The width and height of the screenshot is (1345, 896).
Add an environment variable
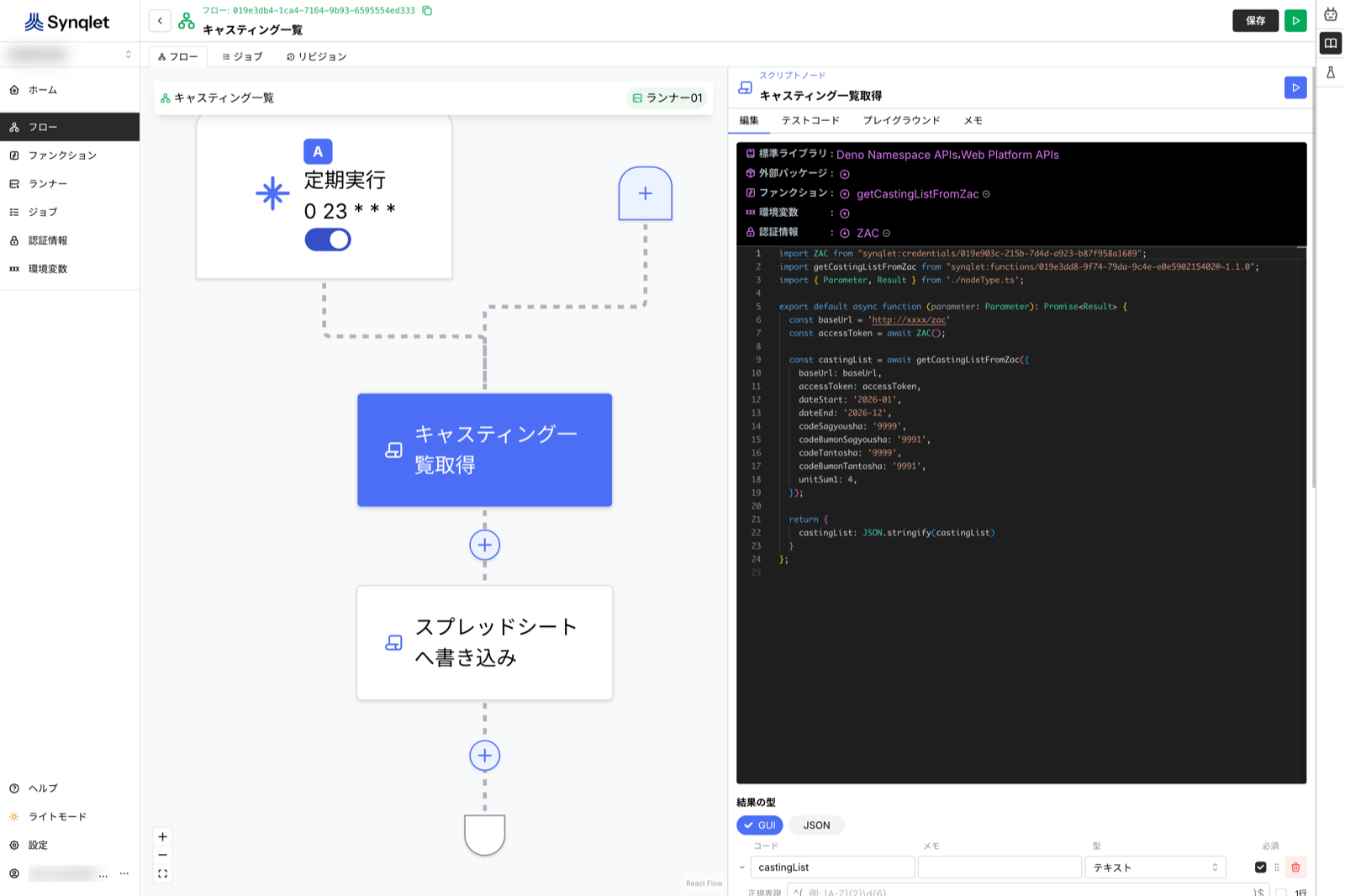[x=845, y=213]
